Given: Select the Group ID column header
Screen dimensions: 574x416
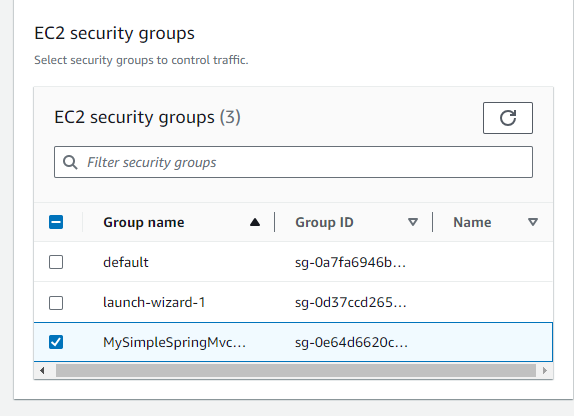Looking at the screenshot, I should tap(324, 222).
